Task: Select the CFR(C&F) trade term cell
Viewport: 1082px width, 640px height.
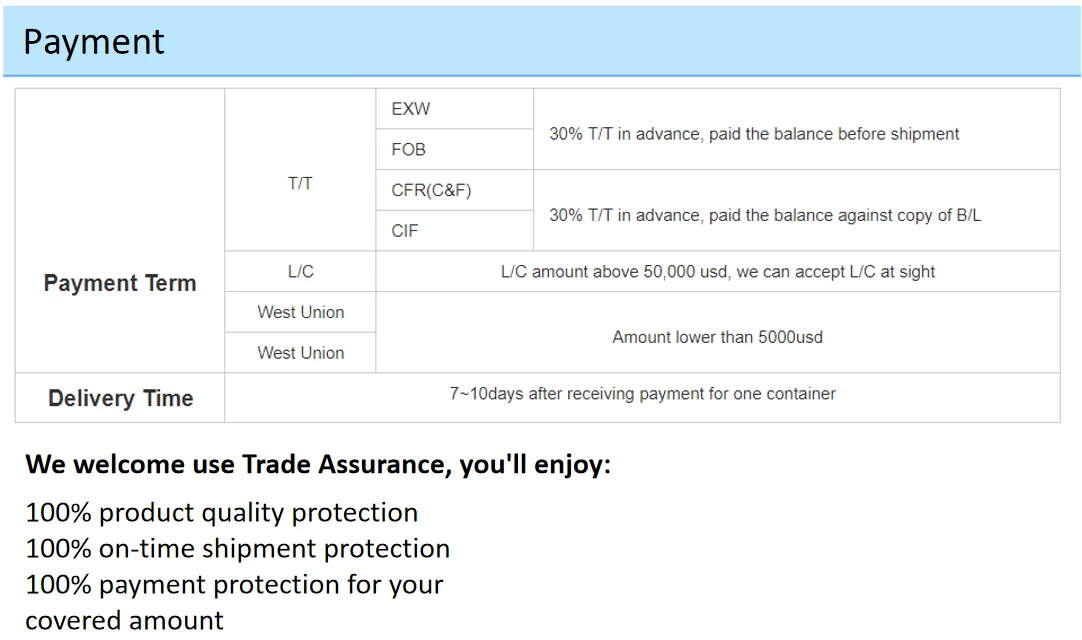Action: click(x=431, y=190)
